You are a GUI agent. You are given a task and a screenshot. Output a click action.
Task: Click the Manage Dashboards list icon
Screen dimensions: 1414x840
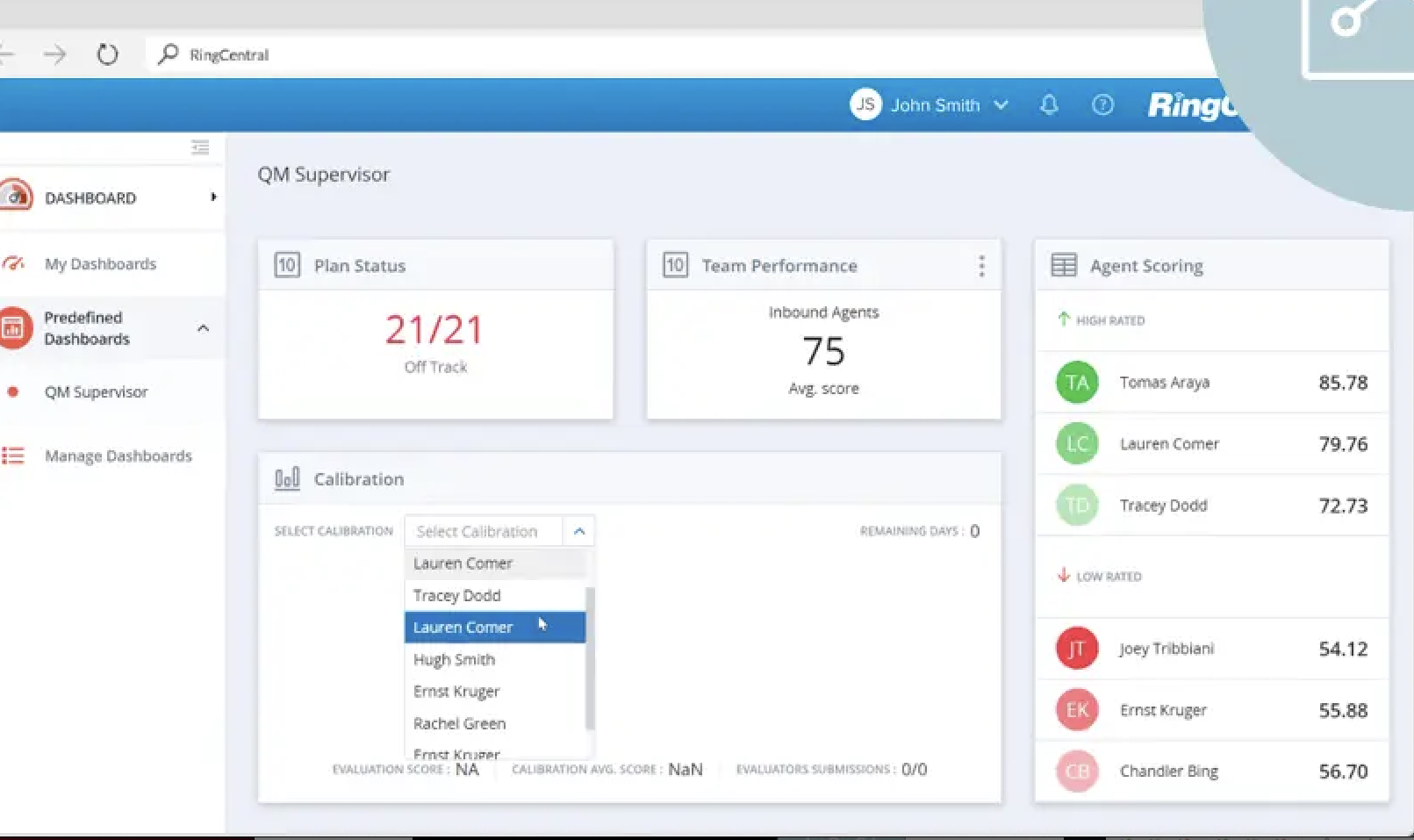13,456
